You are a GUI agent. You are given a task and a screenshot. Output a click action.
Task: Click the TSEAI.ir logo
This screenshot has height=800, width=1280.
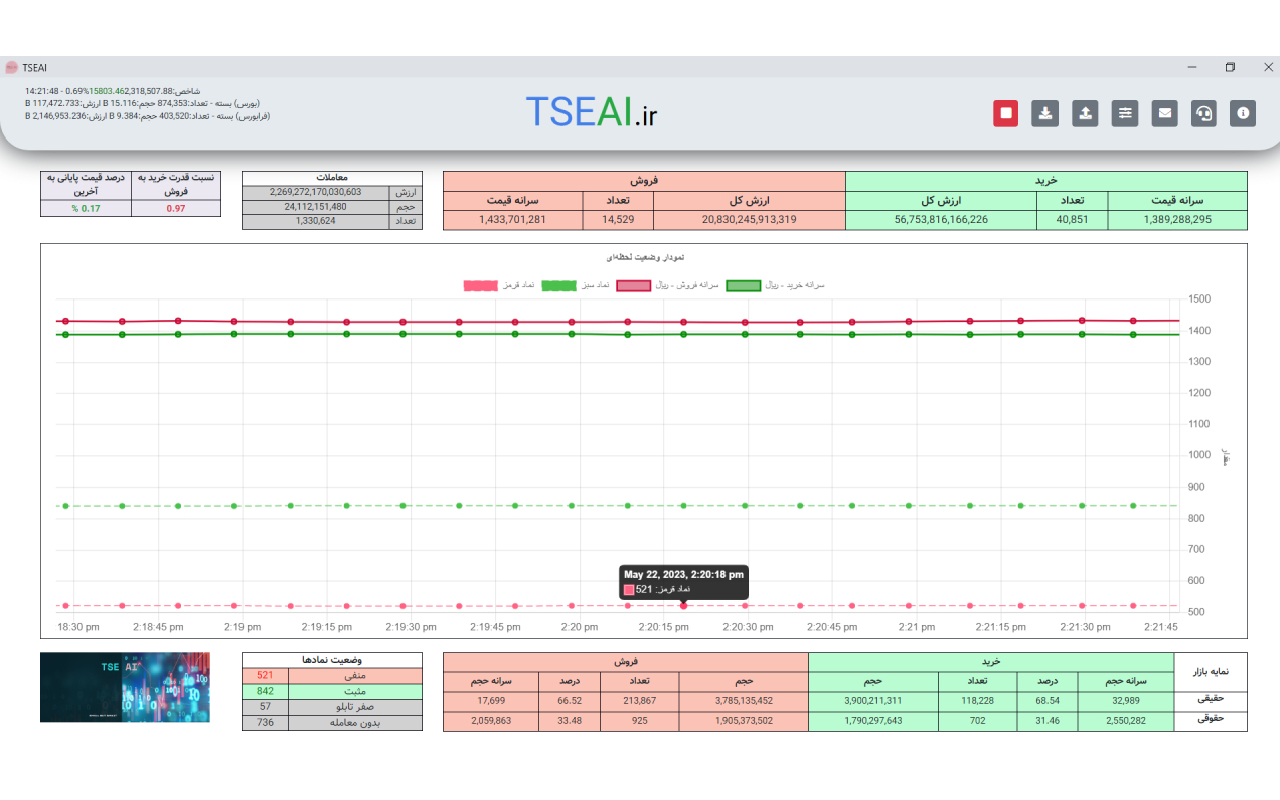click(x=591, y=112)
